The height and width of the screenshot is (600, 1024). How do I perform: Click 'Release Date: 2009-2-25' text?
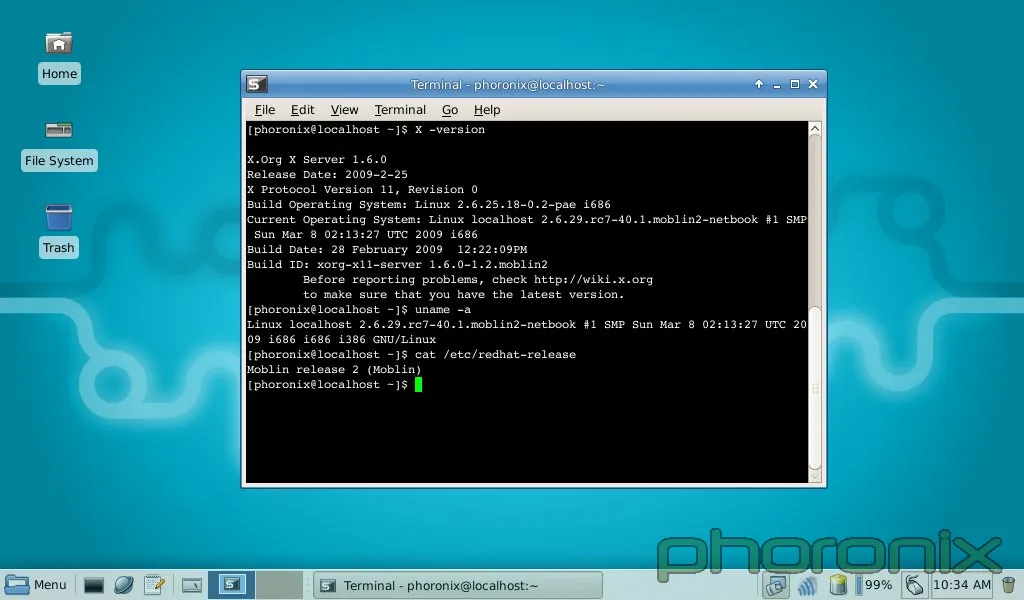point(327,174)
